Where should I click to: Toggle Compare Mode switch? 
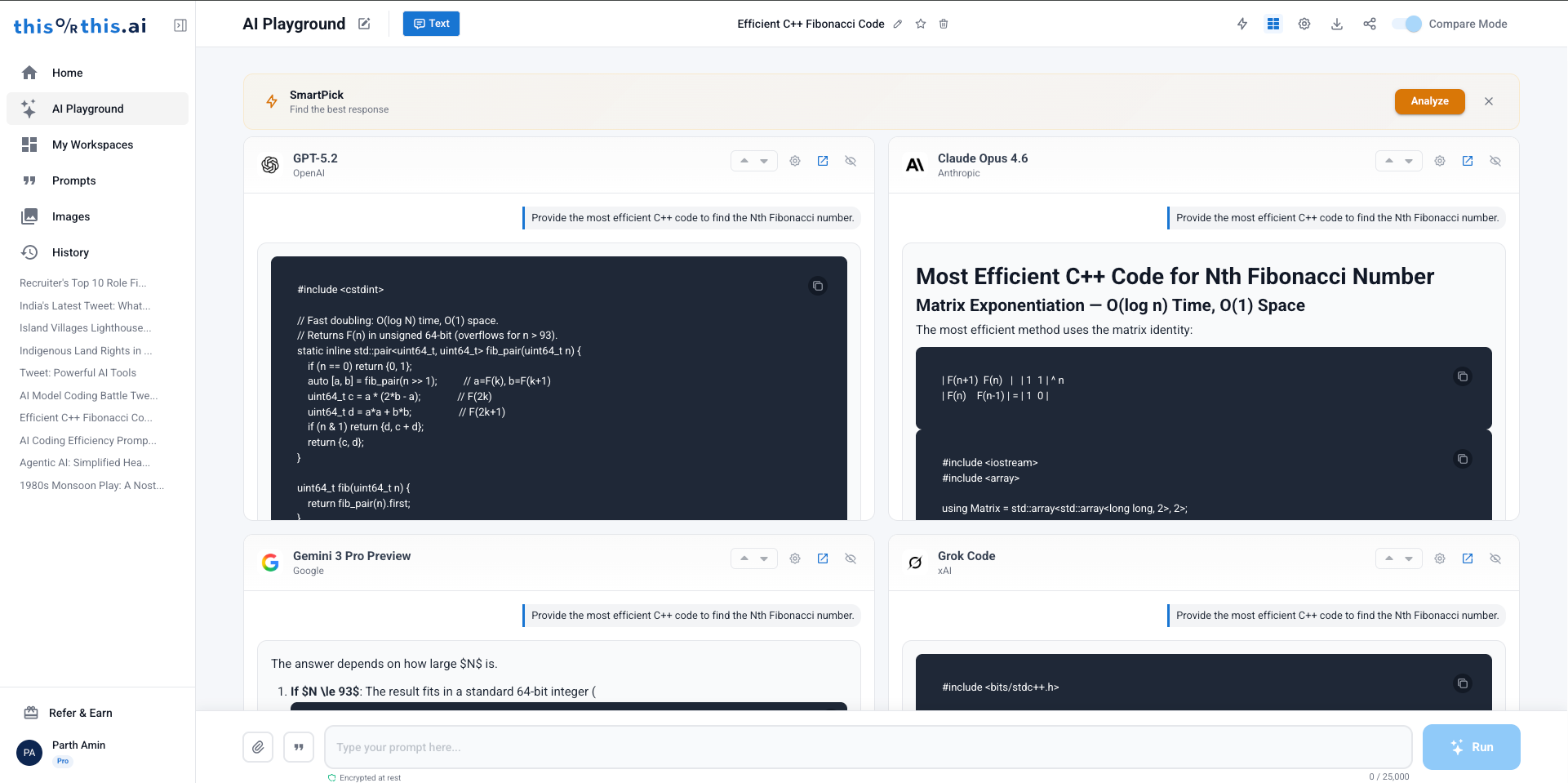tap(1407, 24)
